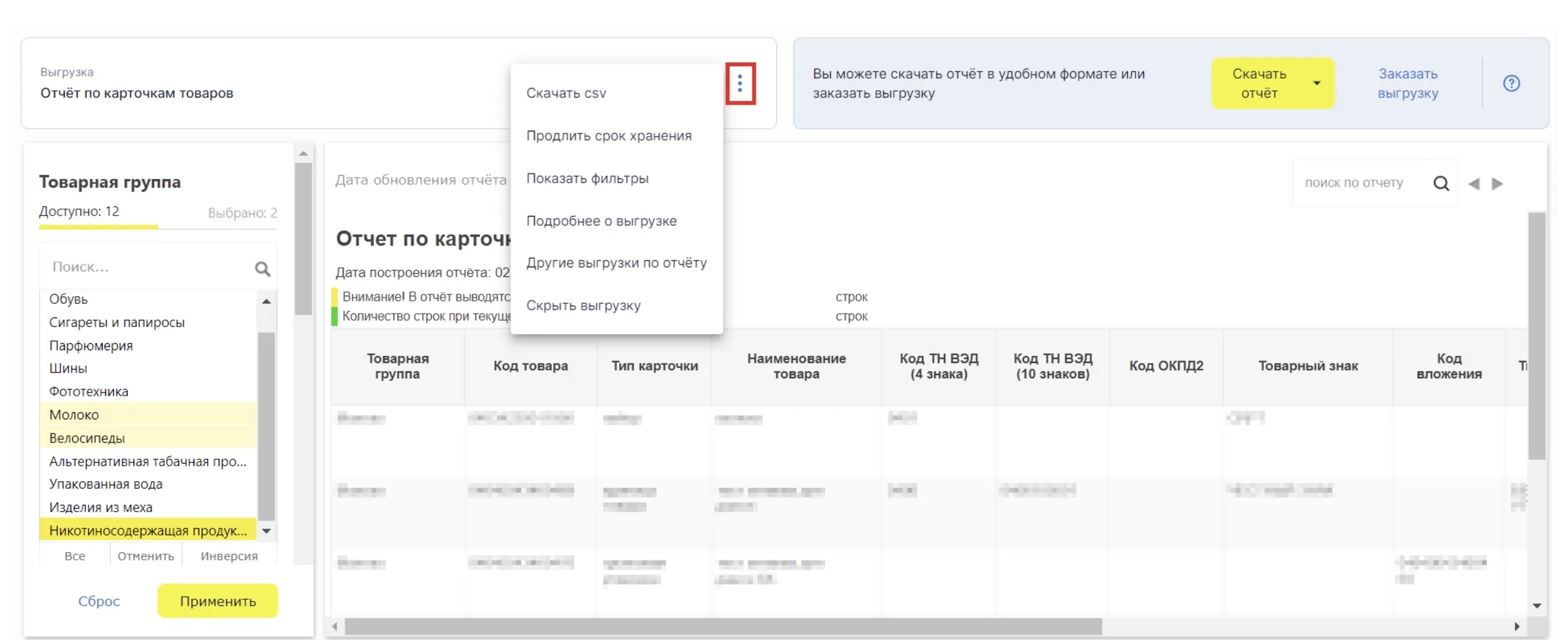The image size is (1568, 640).
Task: Toggle the Велосипеды product group selection
Action: pyautogui.click(x=87, y=438)
